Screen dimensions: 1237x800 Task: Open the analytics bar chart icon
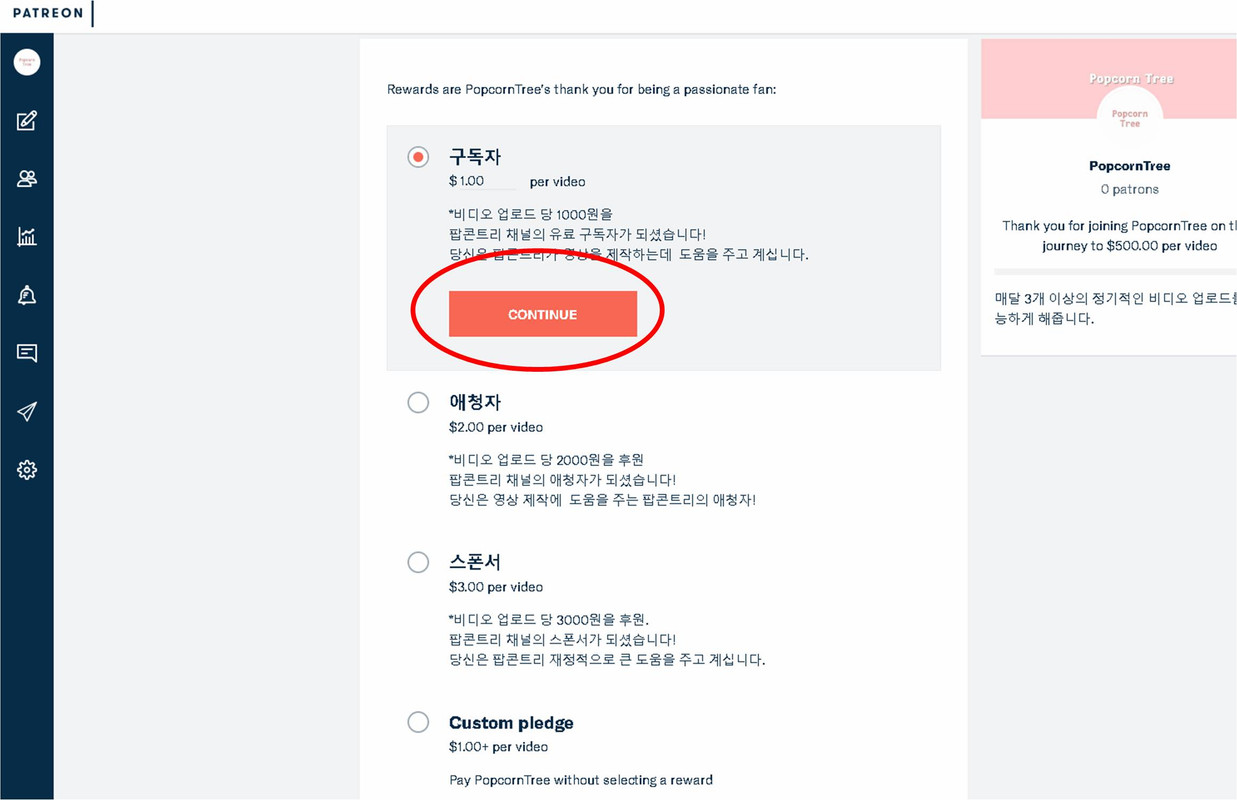[x=27, y=237]
